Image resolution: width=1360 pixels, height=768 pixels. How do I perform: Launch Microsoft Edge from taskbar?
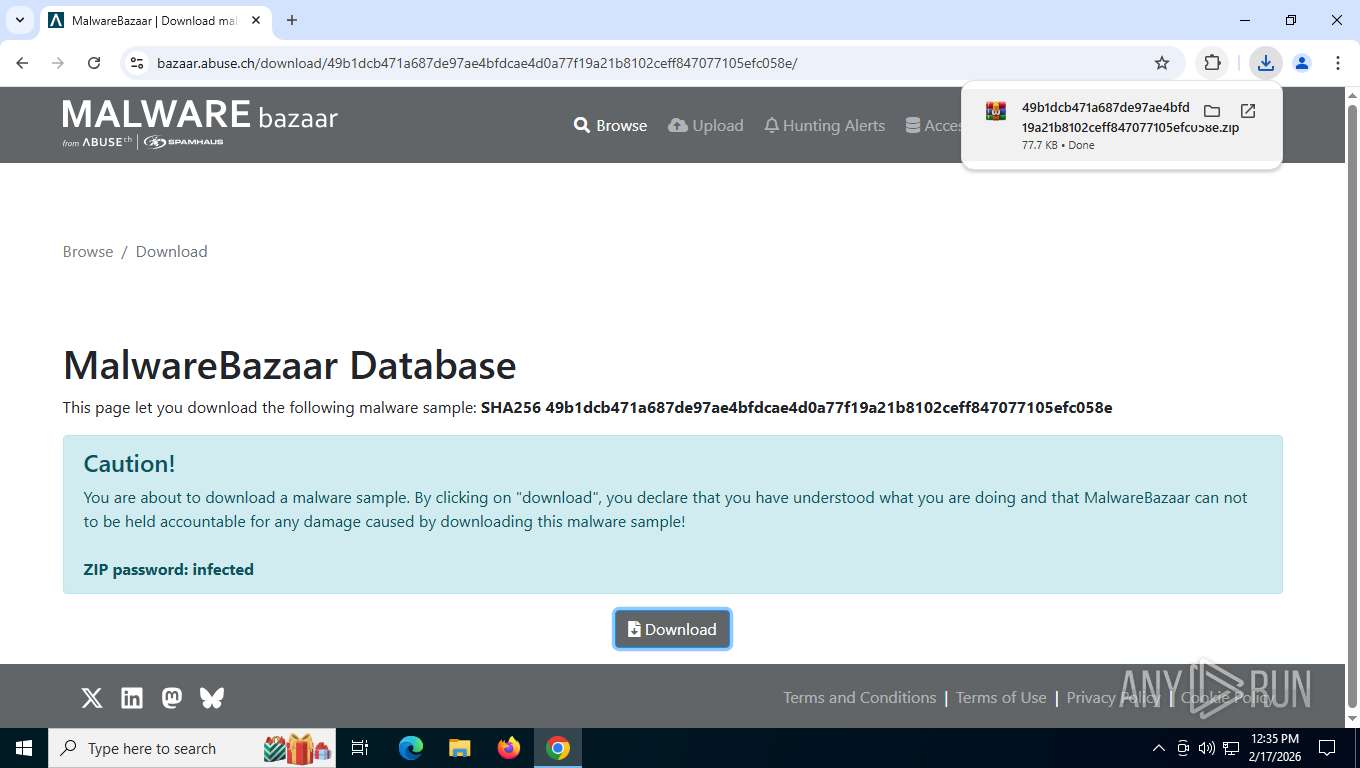[411, 748]
